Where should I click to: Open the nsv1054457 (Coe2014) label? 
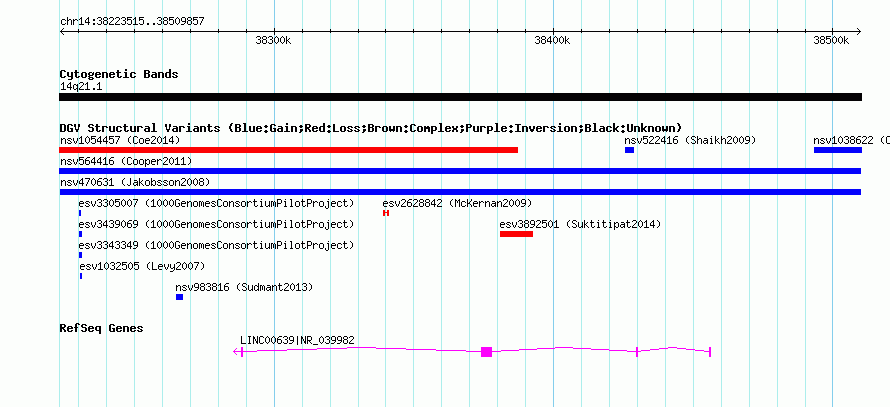(x=120, y=140)
